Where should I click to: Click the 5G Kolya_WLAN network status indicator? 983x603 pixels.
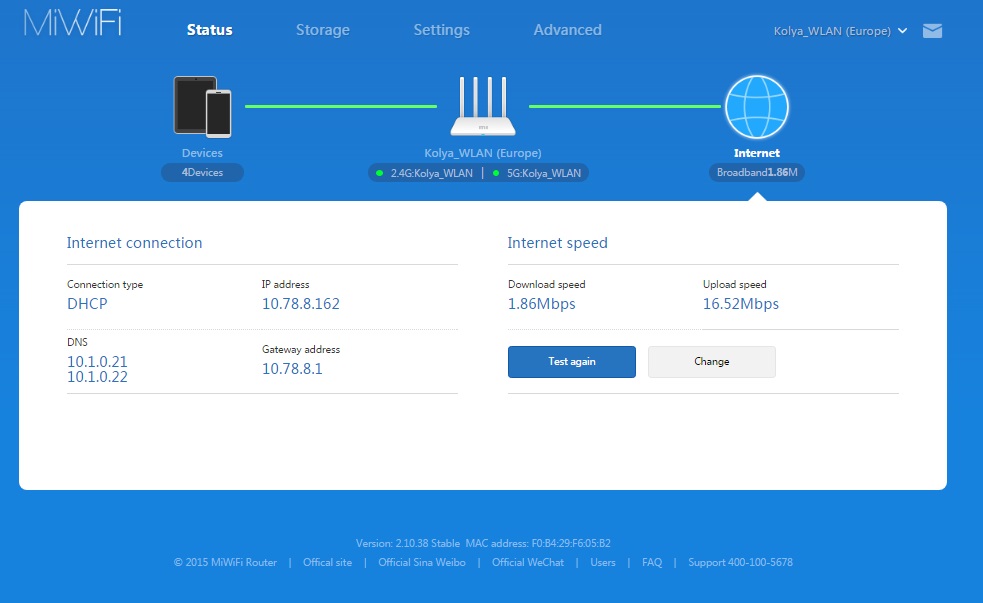pyautogui.click(x=537, y=173)
